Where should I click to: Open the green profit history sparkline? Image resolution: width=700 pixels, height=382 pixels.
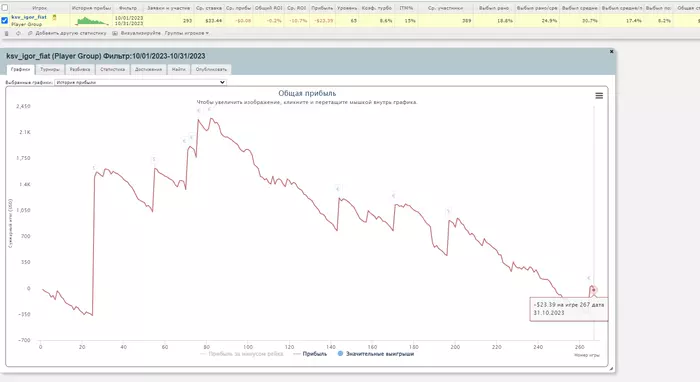92,21
